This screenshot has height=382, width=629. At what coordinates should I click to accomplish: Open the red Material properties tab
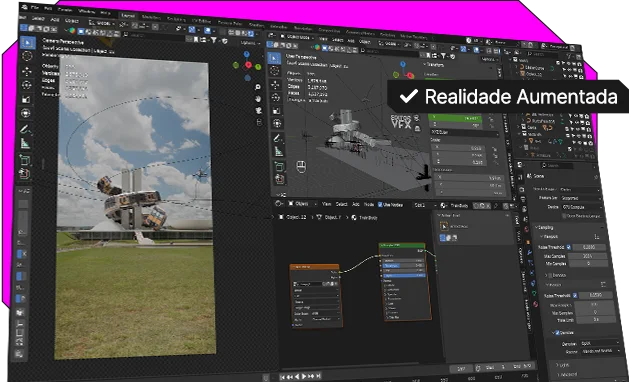(x=536, y=304)
